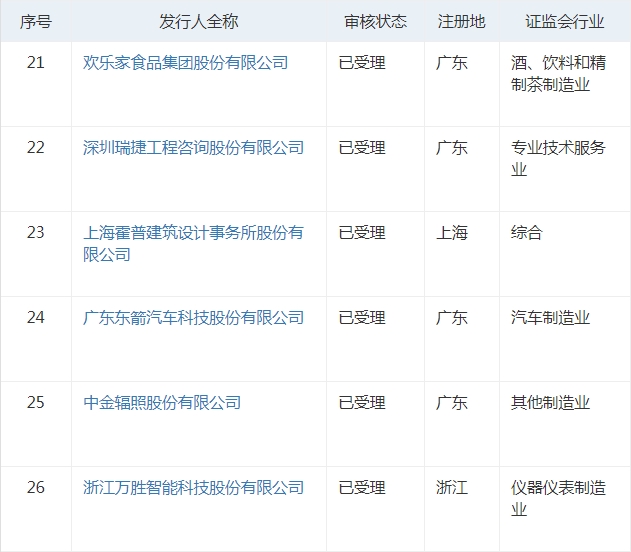Click 上海 location in row 23
Image resolution: width=631 pixels, height=552 pixels.
[452, 233]
